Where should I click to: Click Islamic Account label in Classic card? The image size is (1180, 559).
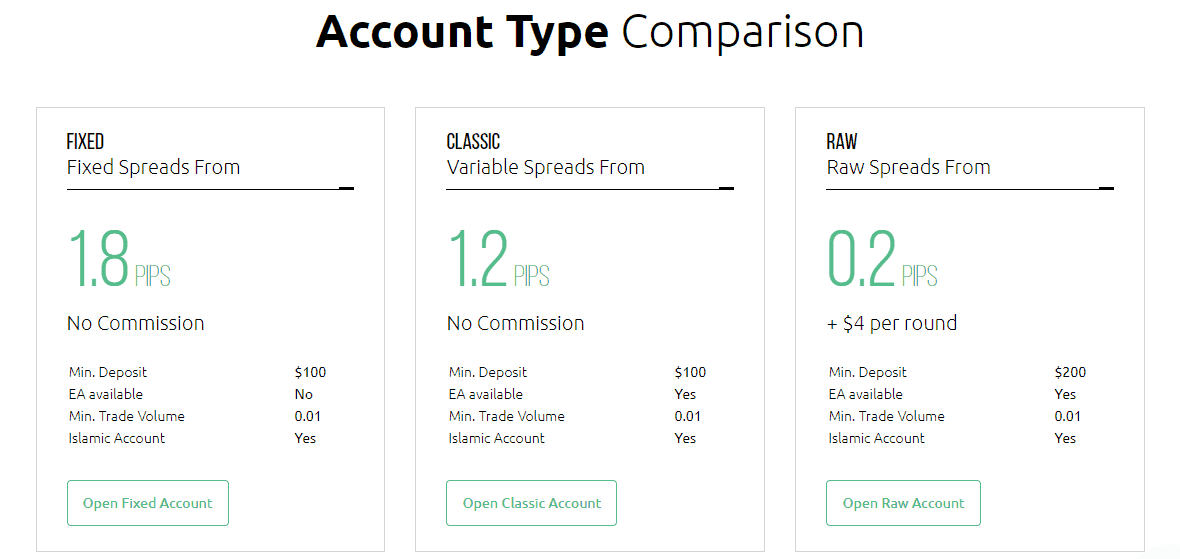click(x=497, y=438)
